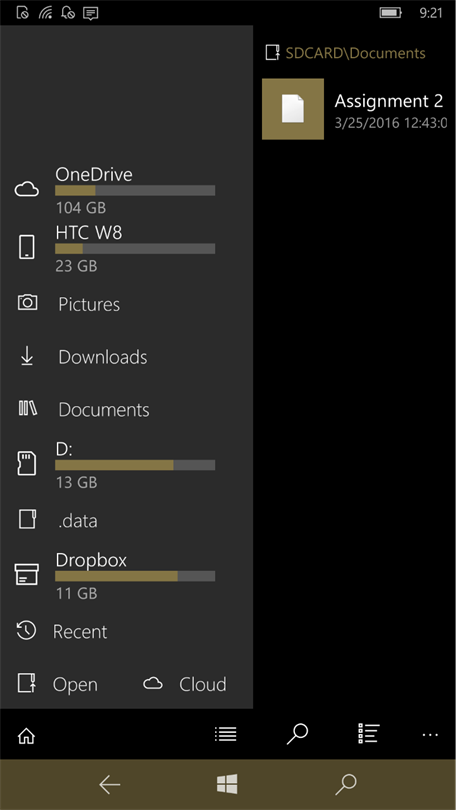Click the OneDrive storage usage bar

click(135, 190)
